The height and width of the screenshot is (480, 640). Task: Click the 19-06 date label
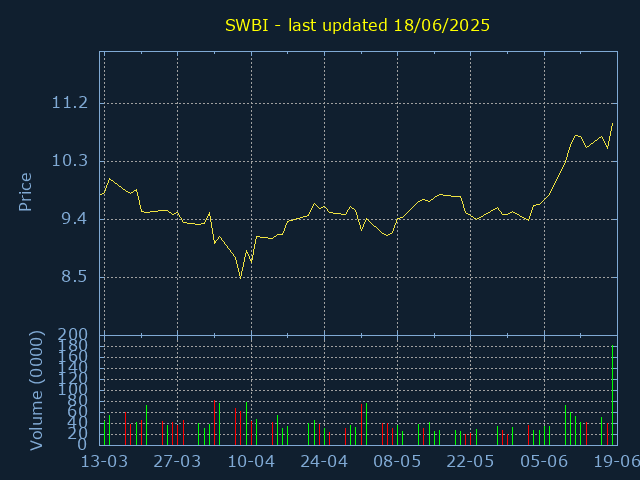point(616,462)
